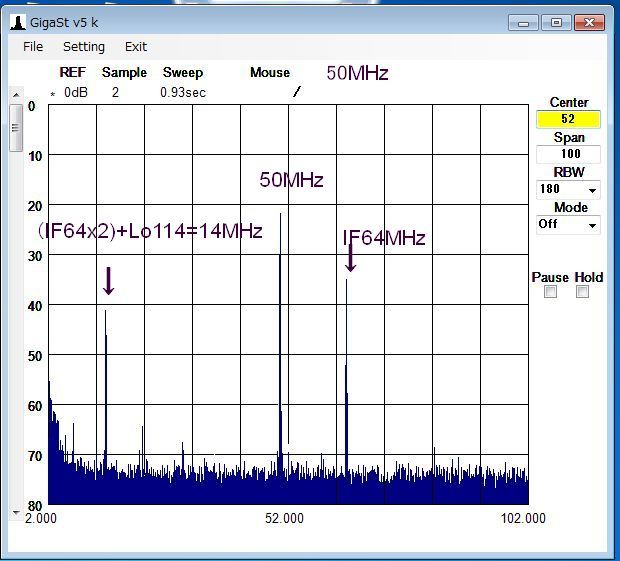The height and width of the screenshot is (561, 620).
Task: Click the start frequency label 2.000
Action: [40, 518]
